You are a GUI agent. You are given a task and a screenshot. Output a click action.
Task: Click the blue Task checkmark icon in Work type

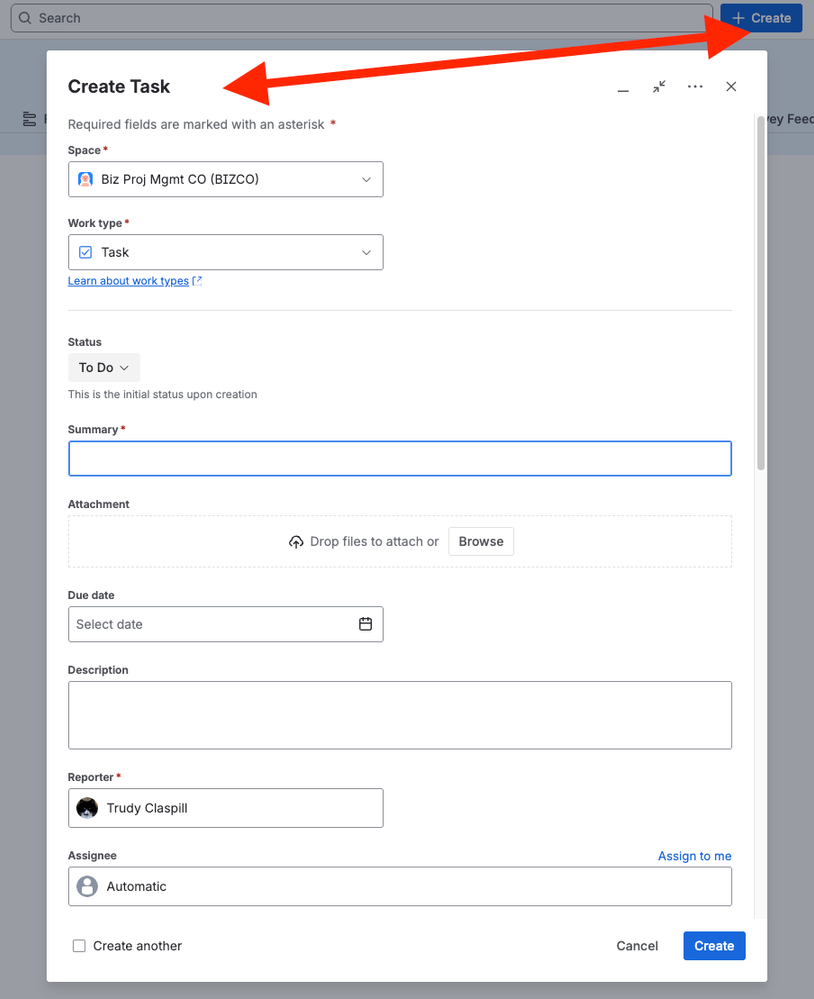coord(85,252)
